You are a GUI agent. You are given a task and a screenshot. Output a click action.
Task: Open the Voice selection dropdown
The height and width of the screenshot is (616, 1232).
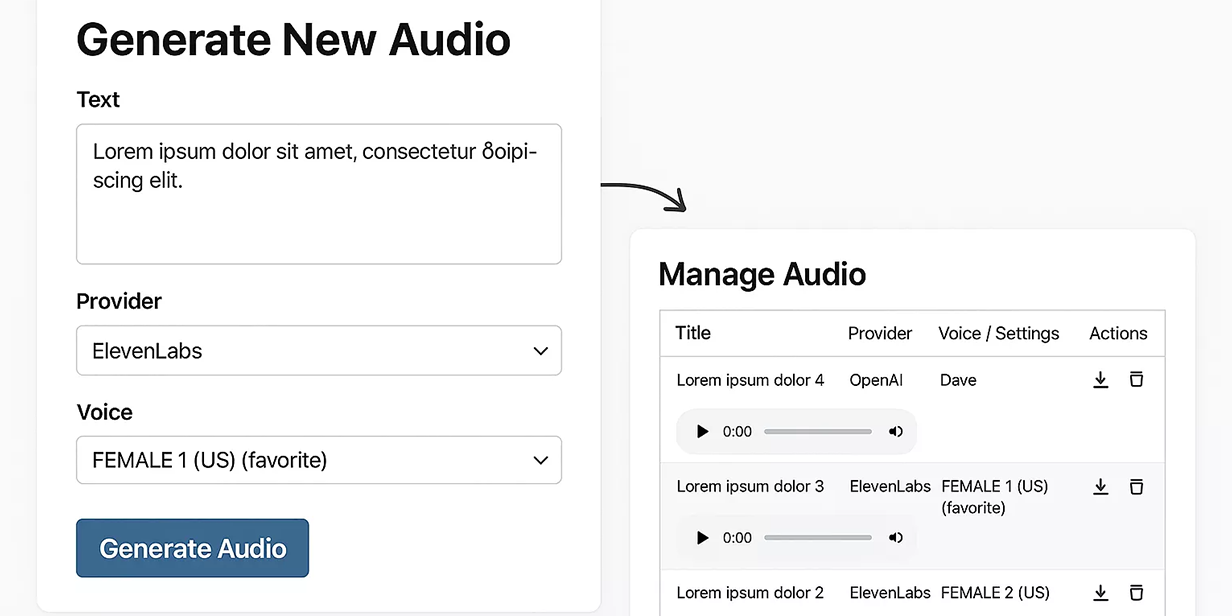tap(319, 460)
